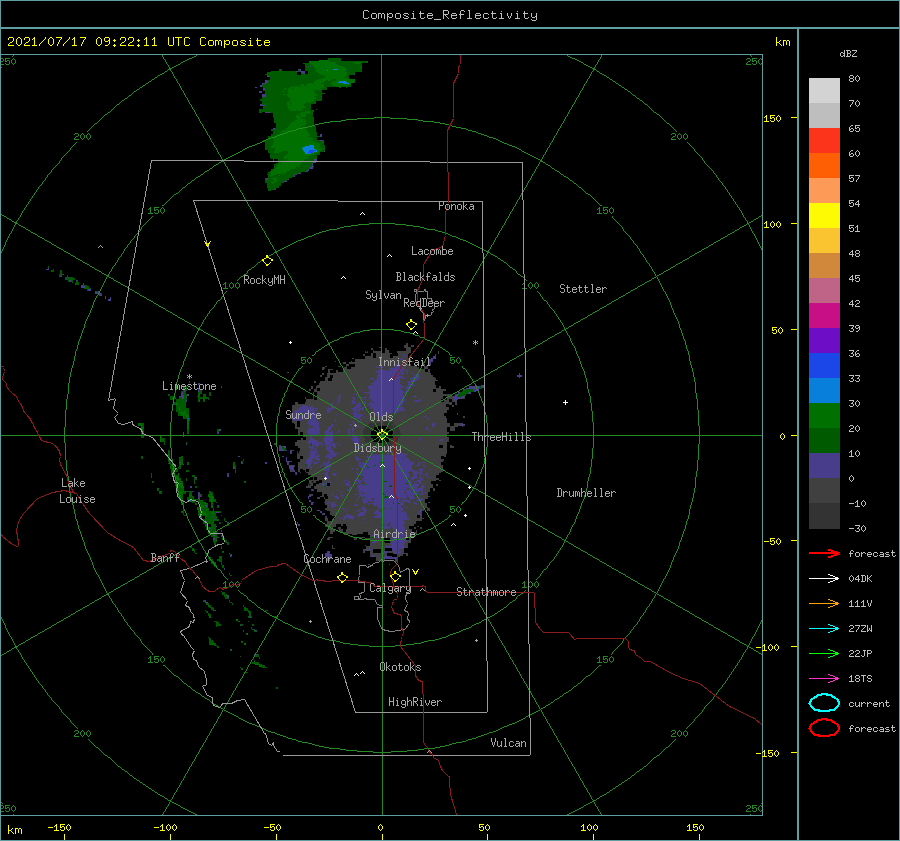Click the red forecast ellipse legend icon
The width and height of the screenshot is (900, 841).
[x=824, y=728]
